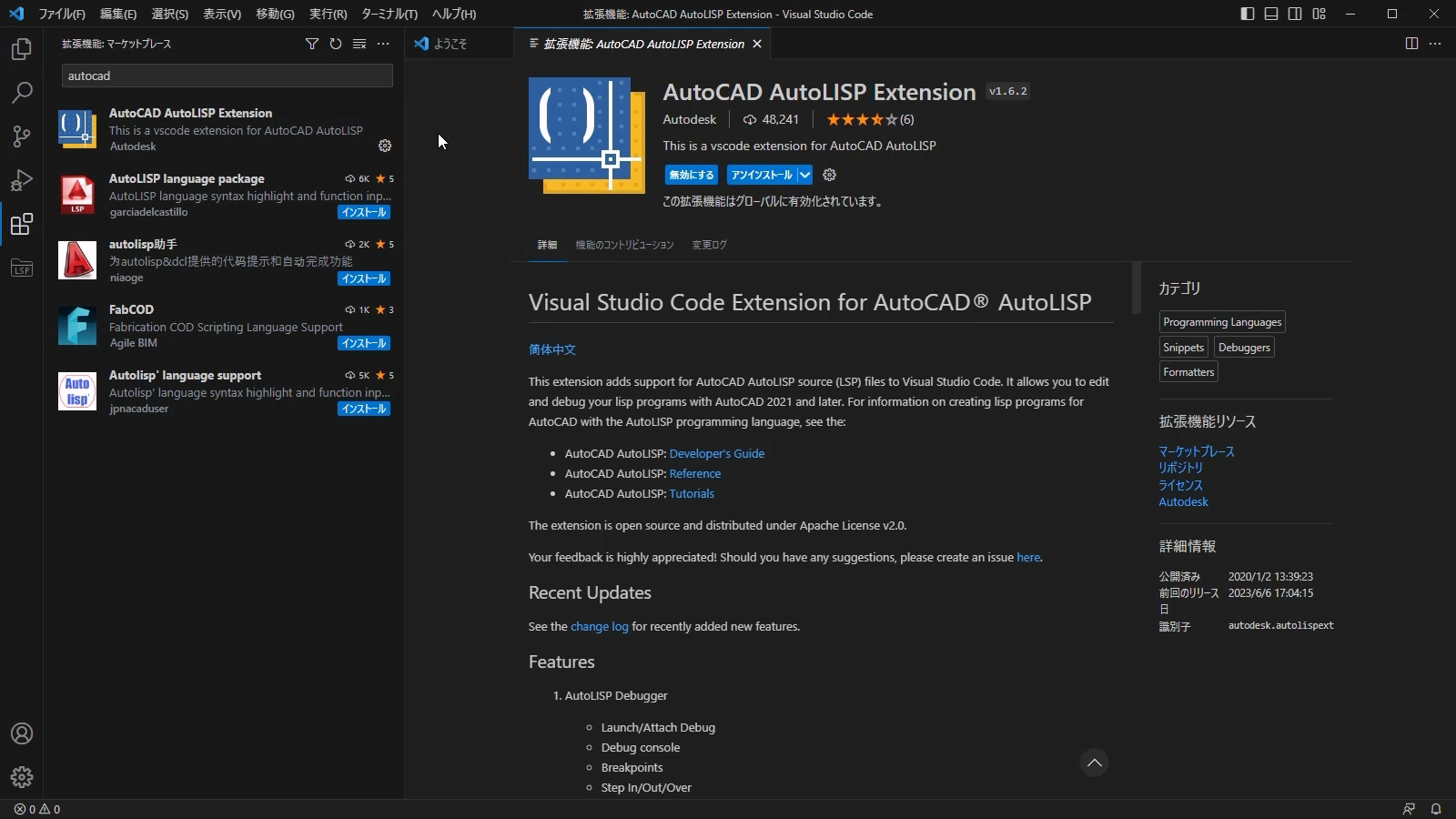This screenshot has height=819, width=1456.
Task: Select the 詳細 tab
Action: (x=547, y=245)
